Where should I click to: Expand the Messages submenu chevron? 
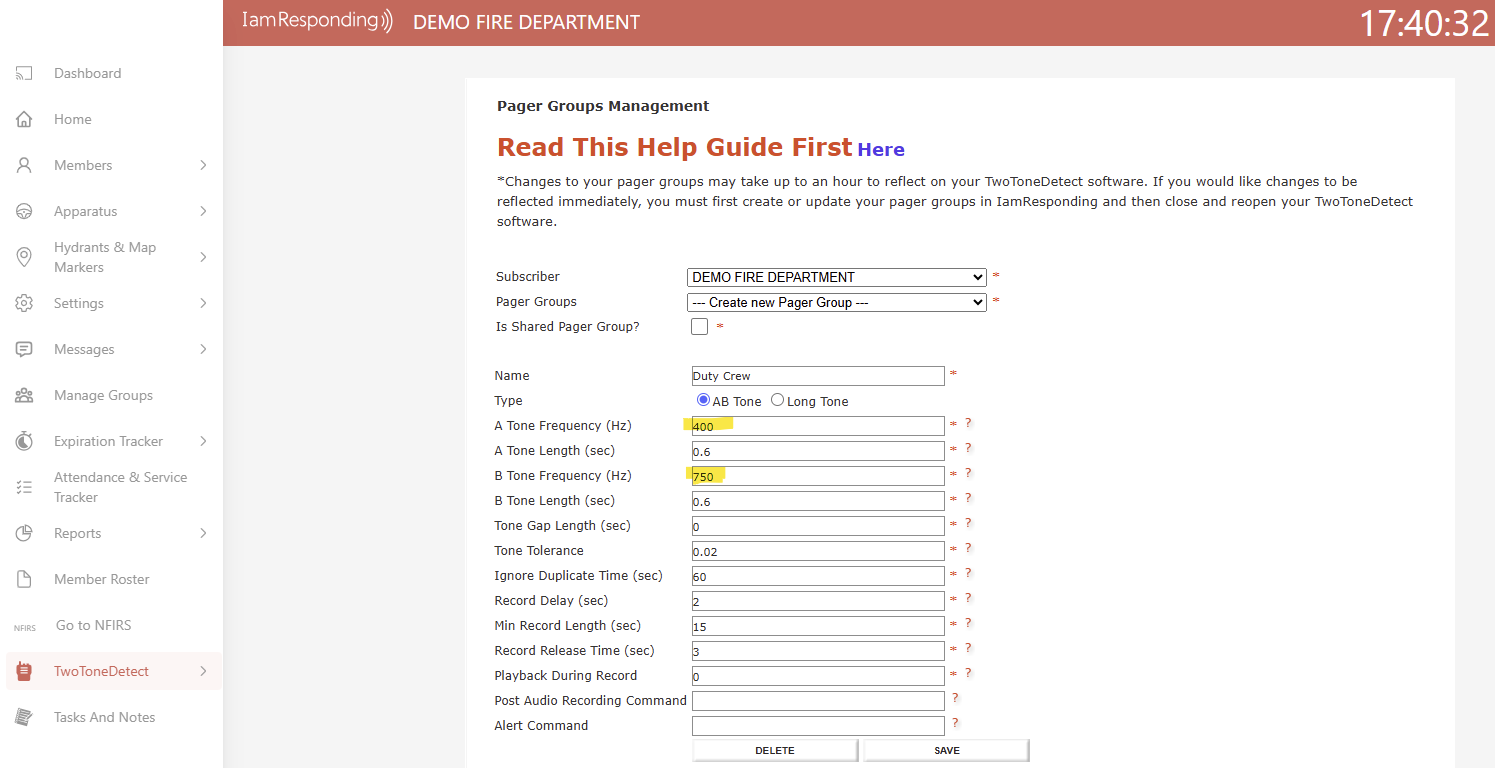[203, 349]
